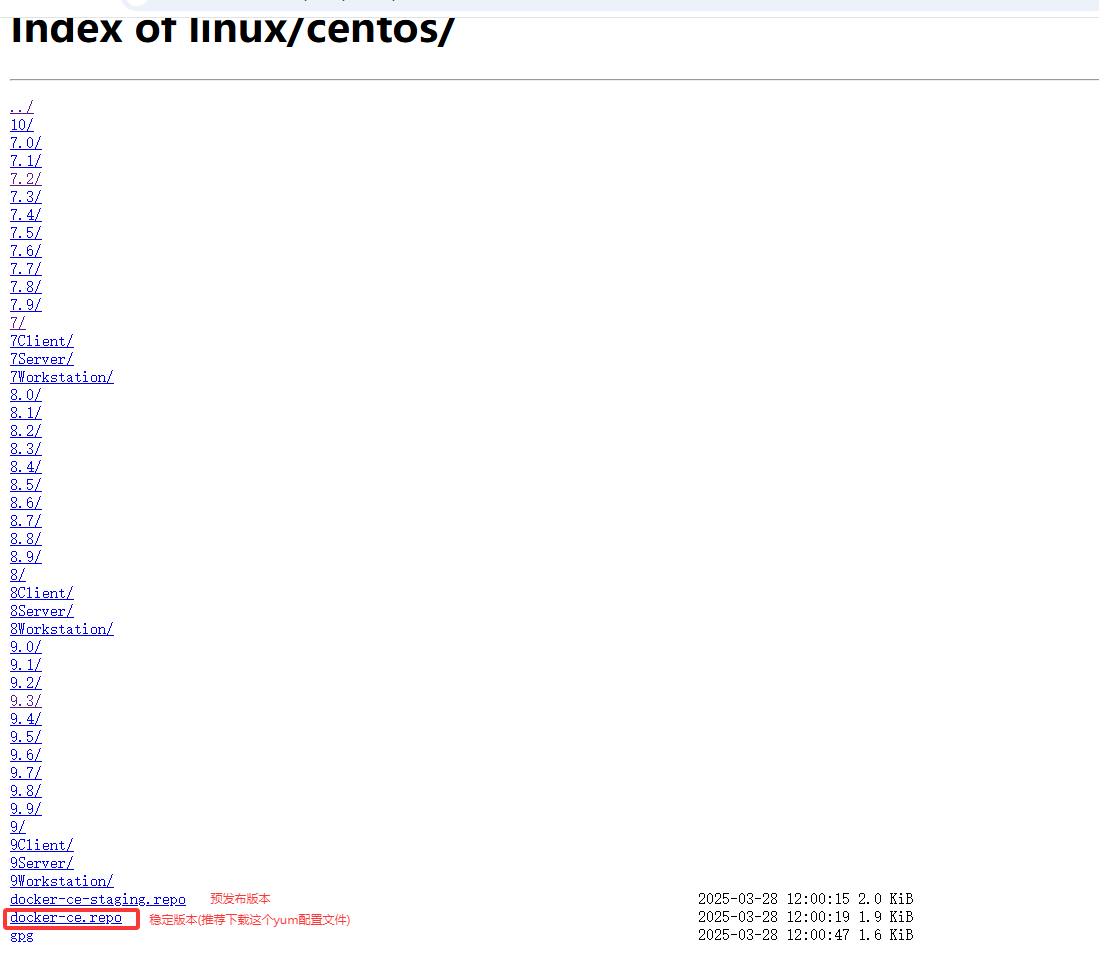Screen dimensions: 1099x954
Task: Click the 1.9 KiB file size
Action: coord(886,917)
